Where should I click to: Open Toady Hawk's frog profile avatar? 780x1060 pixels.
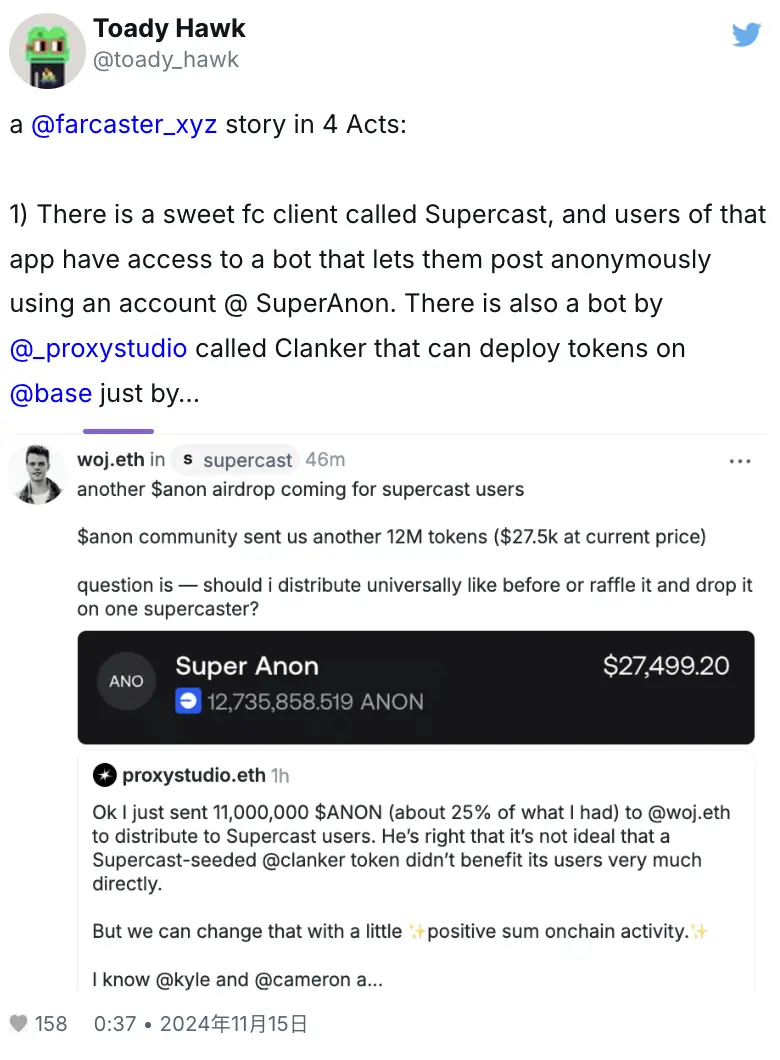[47, 52]
